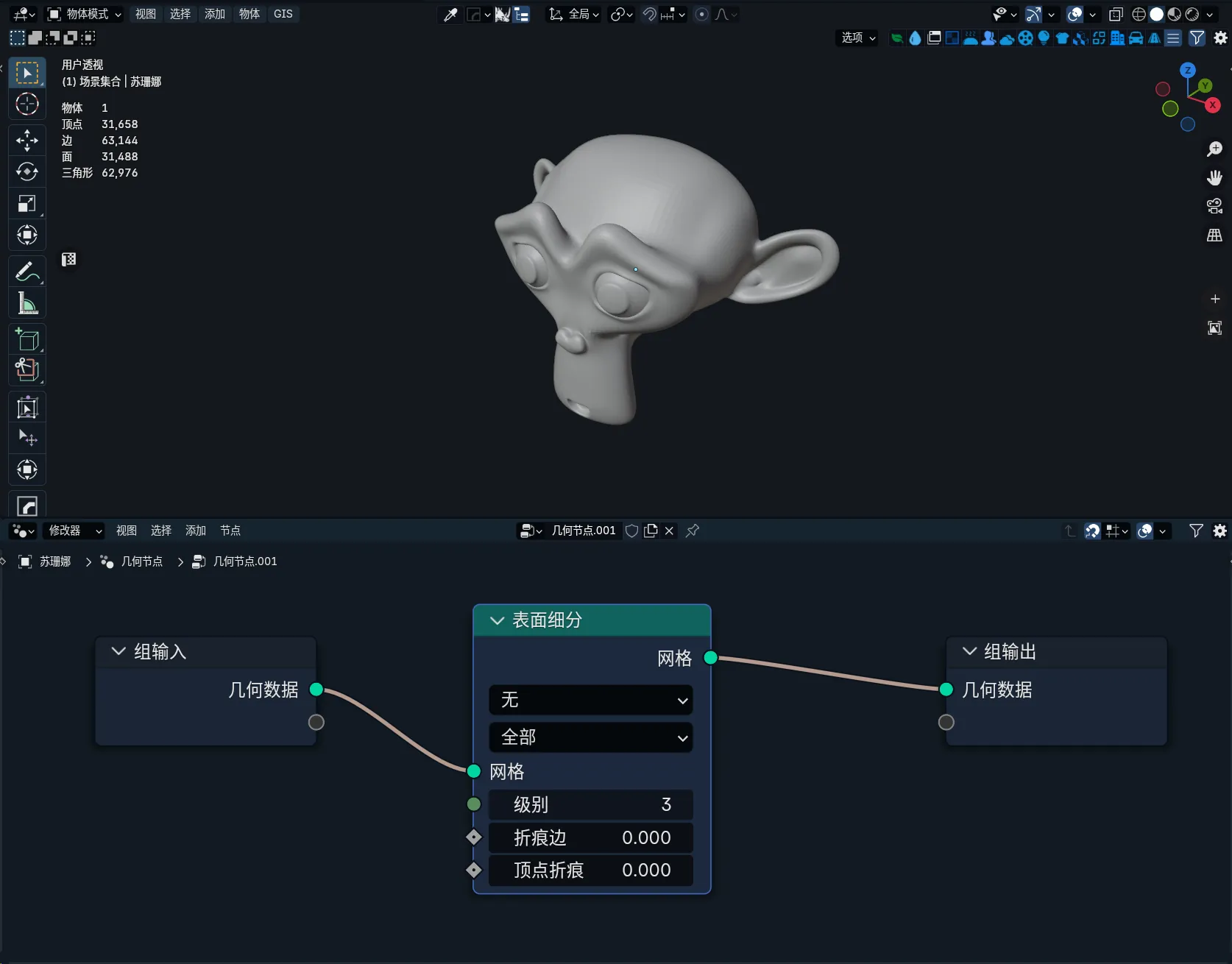Pick the Annotate pencil tool
This screenshot has width=1232, height=964.
[27, 272]
